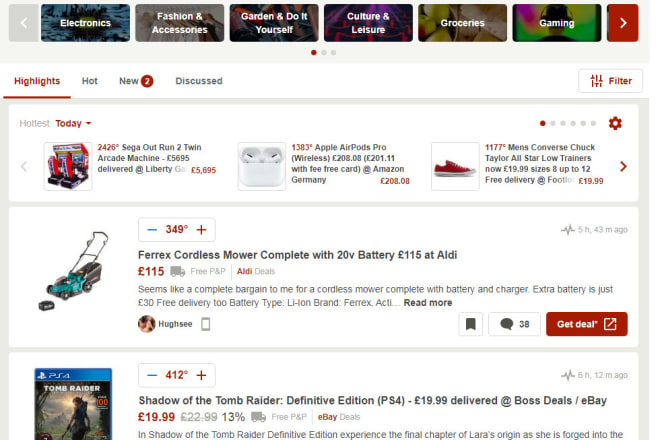The image size is (660, 440).
Task: Open Hughsee user profile avatar
Action: [146, 324]
